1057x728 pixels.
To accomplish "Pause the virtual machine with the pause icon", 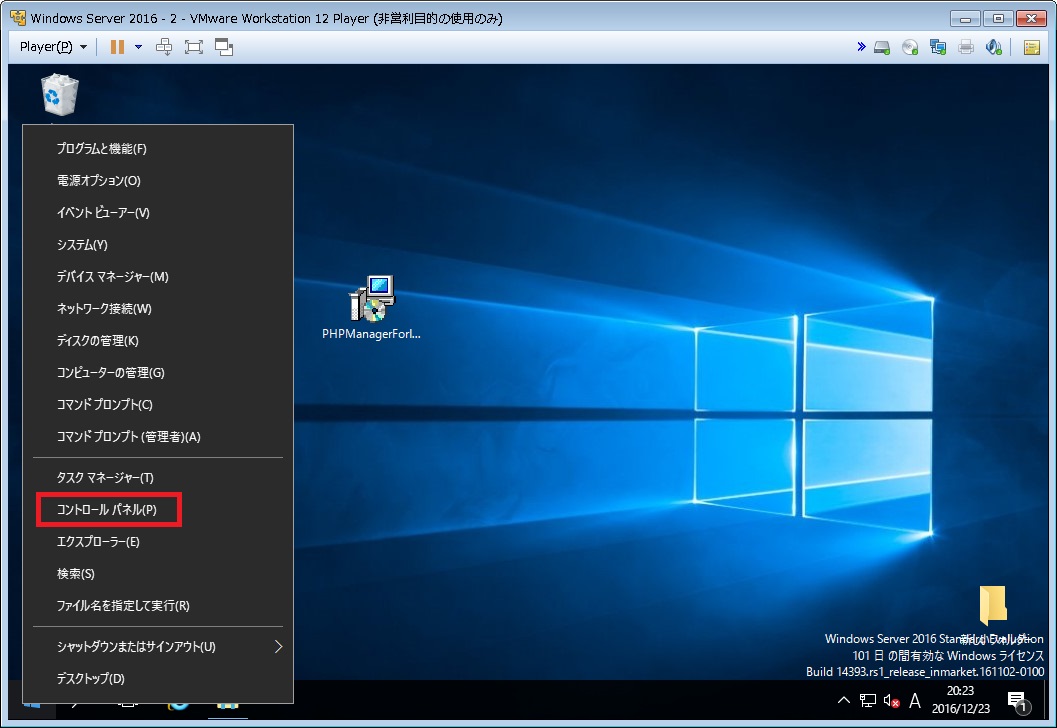I will coord(117,47).
